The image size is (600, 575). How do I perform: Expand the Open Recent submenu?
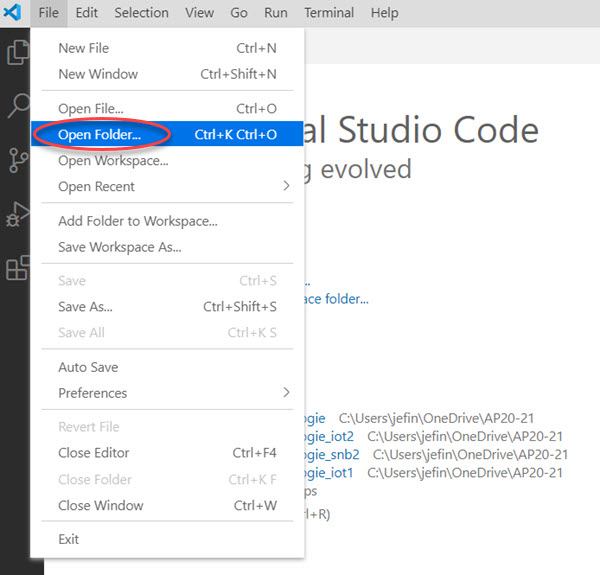[x=167, y=187]
